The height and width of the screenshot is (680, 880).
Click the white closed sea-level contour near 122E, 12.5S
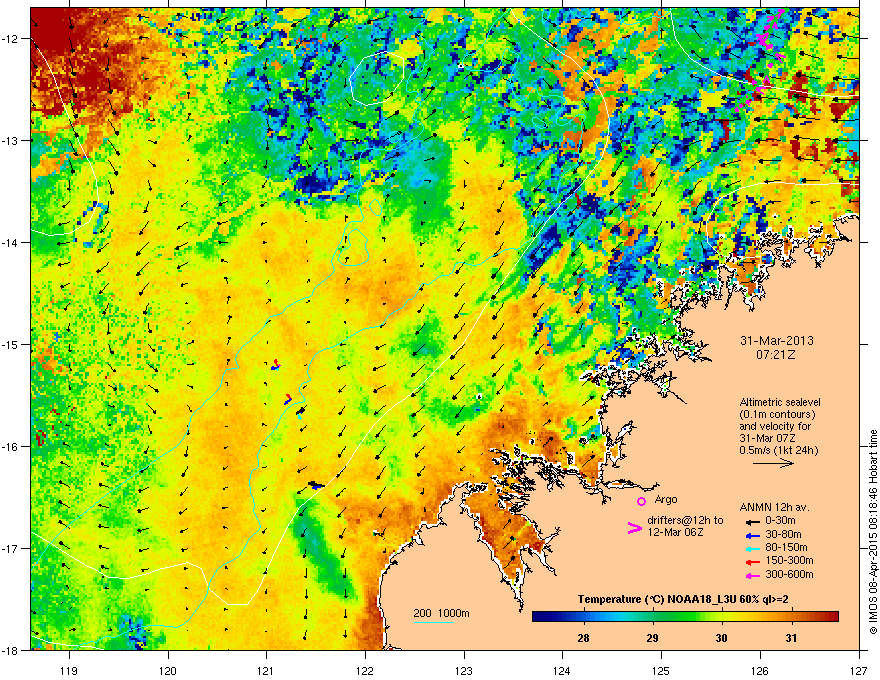point(377,78)
